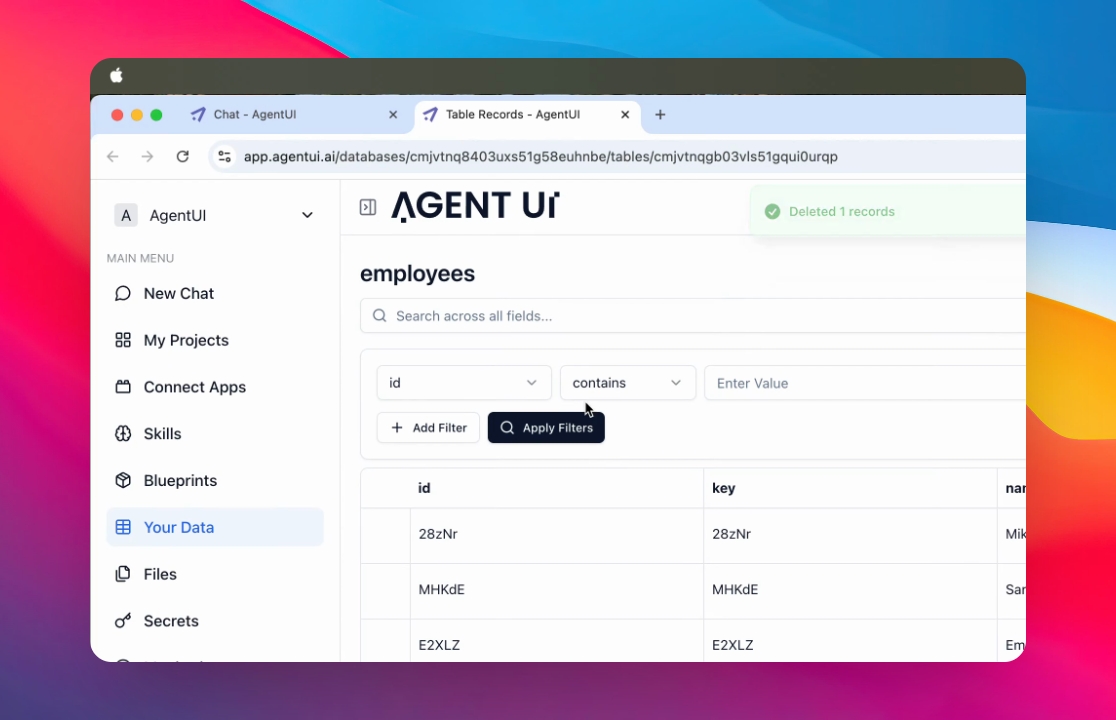Image resolution: width=1116 pixels, height=720 pixels.
Task: Open the Secrets section
Action: coord(215,621)
